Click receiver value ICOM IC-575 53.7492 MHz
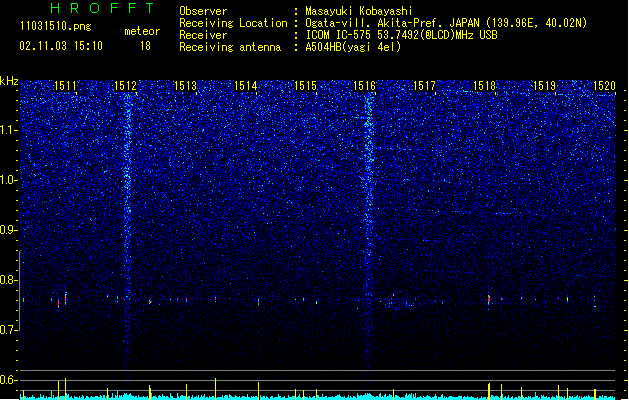The height and width of the screenshot is (400, 629). coord(402,35)
